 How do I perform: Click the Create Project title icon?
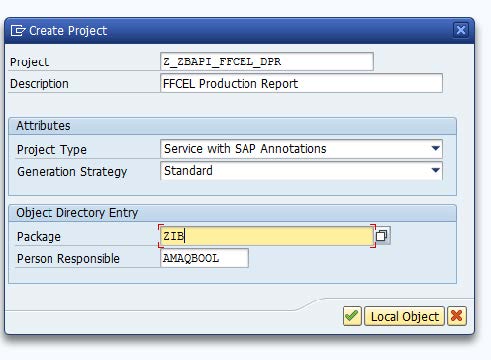pyautogui.click(x=18, y=31)
